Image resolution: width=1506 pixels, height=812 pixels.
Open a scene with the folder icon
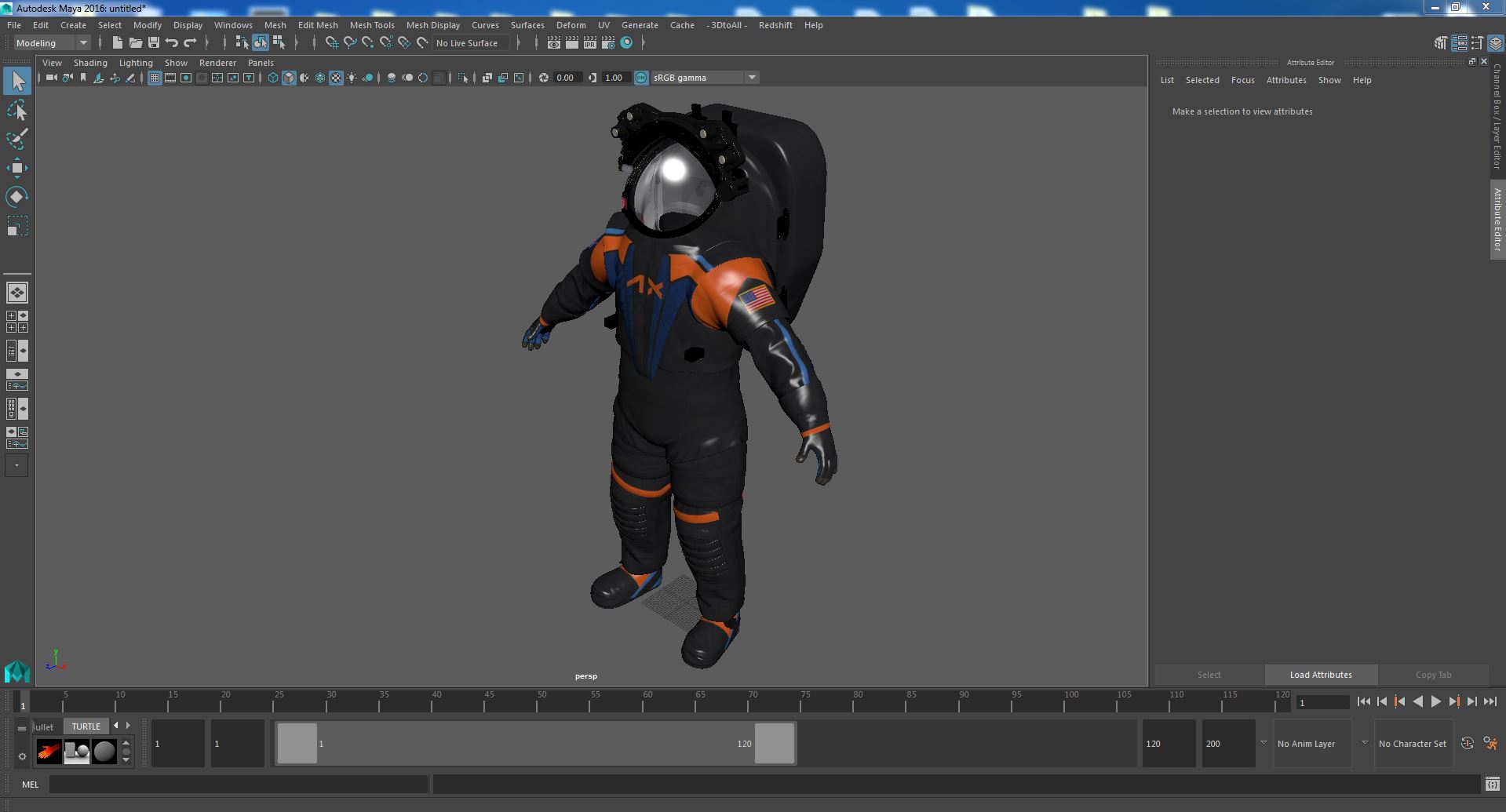136,43
